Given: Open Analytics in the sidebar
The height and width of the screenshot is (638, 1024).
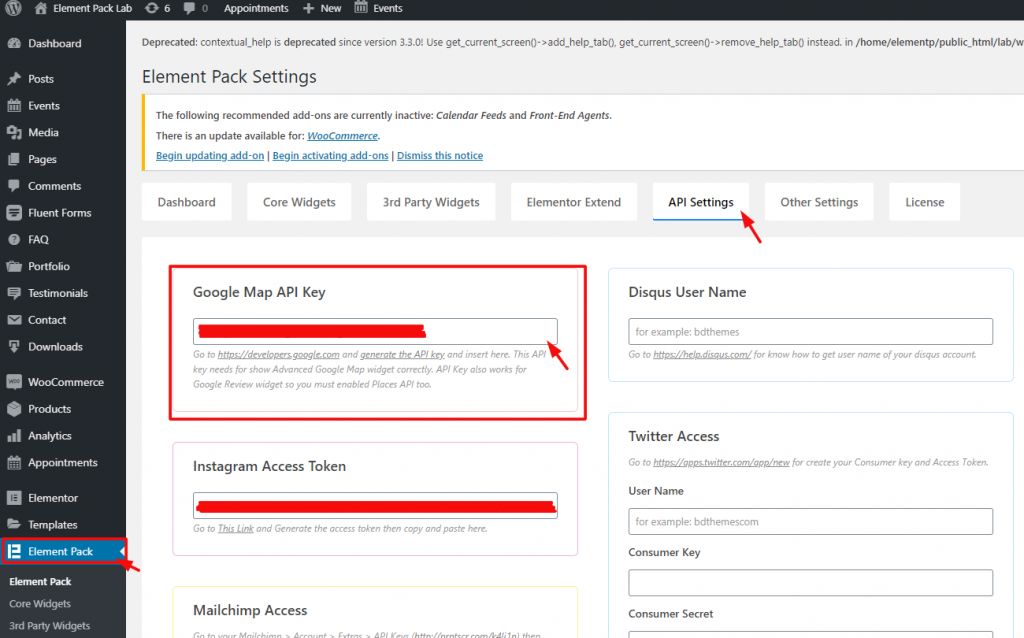Looking at the screenshot, I should pos(49,436).
